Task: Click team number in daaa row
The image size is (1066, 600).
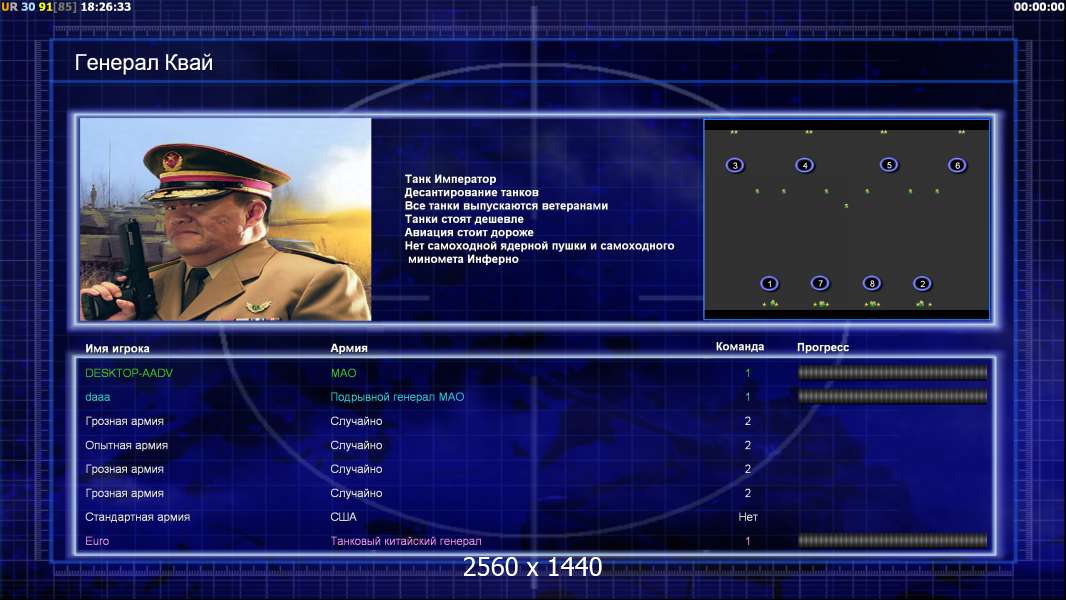Action: 747,397
